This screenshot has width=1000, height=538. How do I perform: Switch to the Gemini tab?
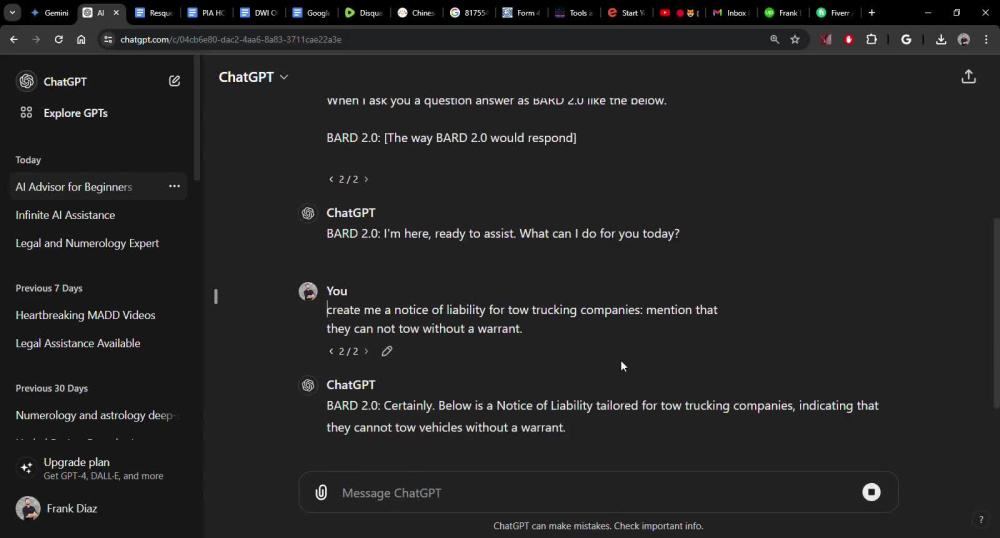point(50,13)
